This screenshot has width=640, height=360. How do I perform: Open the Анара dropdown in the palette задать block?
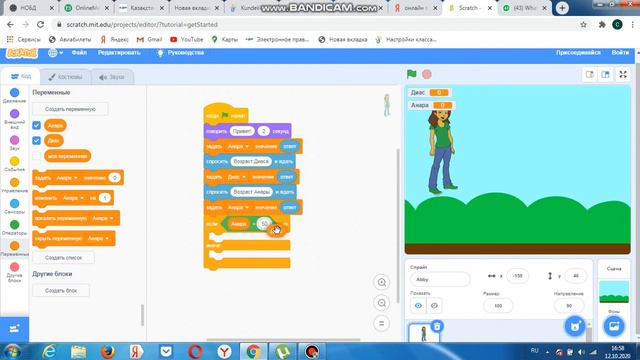point(67,178)
